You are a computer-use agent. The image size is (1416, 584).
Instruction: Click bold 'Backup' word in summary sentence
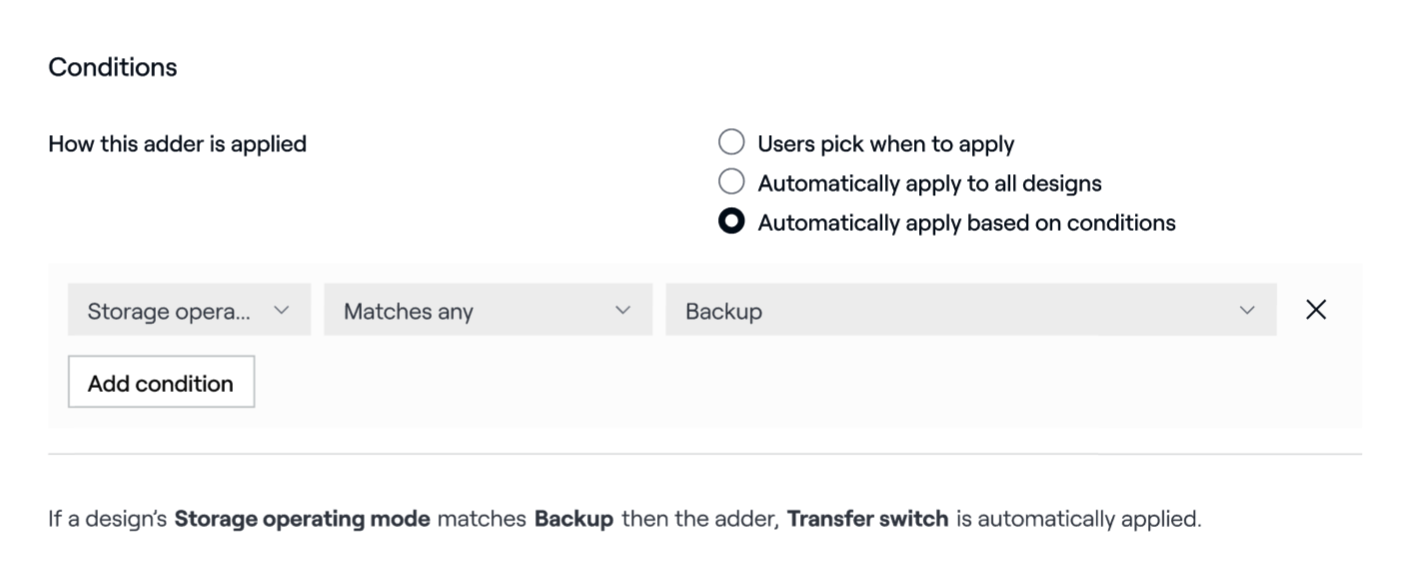point(573,519)
